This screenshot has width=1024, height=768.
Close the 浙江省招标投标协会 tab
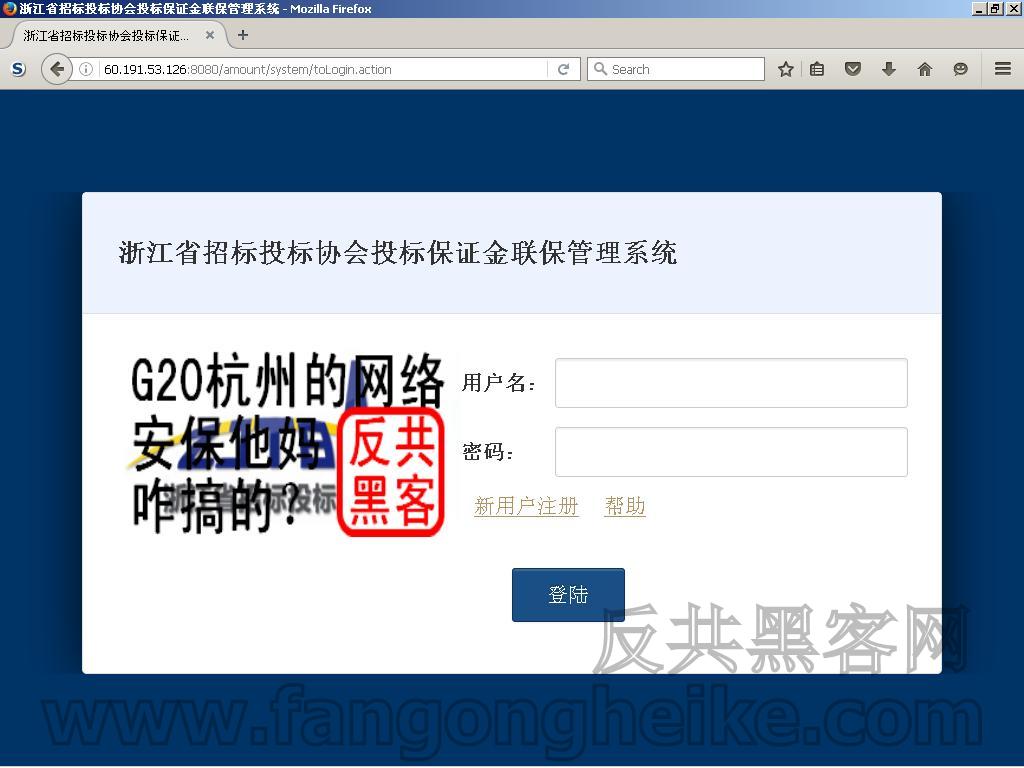coord(210,35)
